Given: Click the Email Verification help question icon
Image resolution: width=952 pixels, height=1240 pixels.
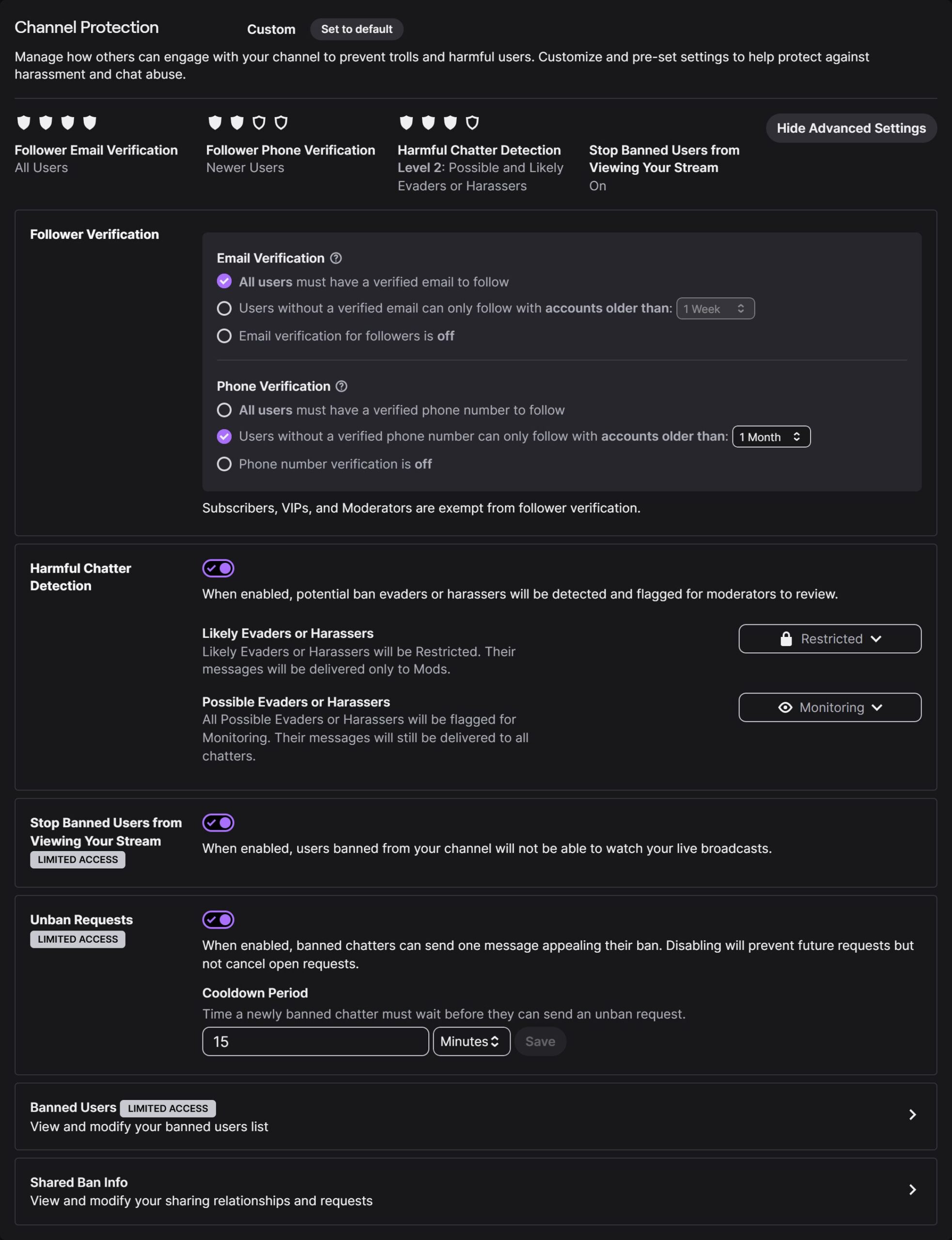Looking at the screenshot, I should (336, 258).
